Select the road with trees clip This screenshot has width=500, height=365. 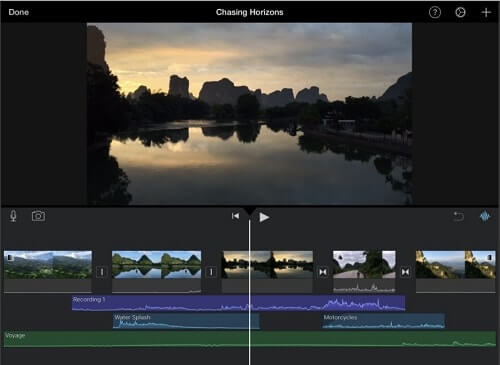point(364,272)
